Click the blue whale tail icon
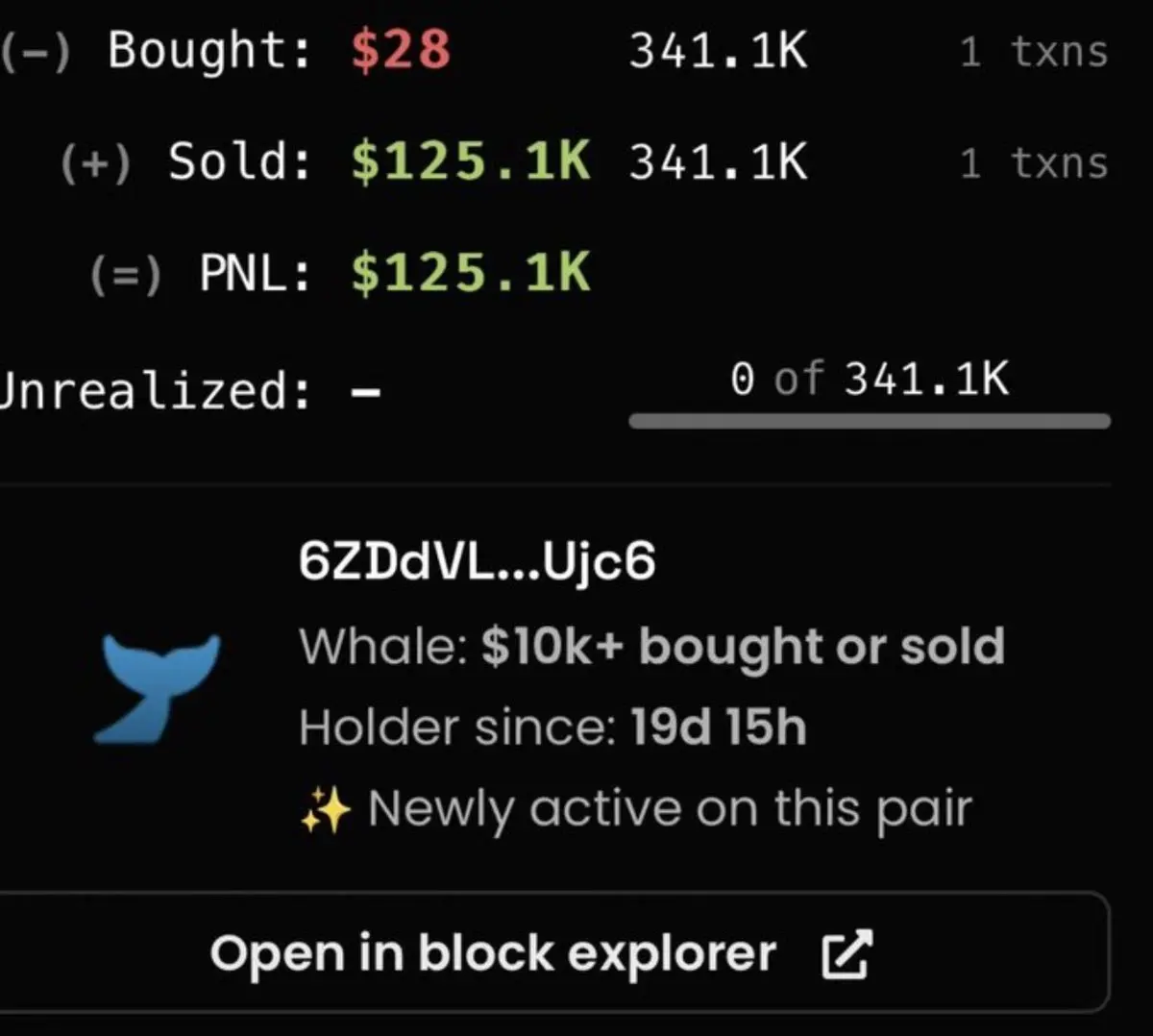The image size is (1153, 1036). (x=160, y=688)
